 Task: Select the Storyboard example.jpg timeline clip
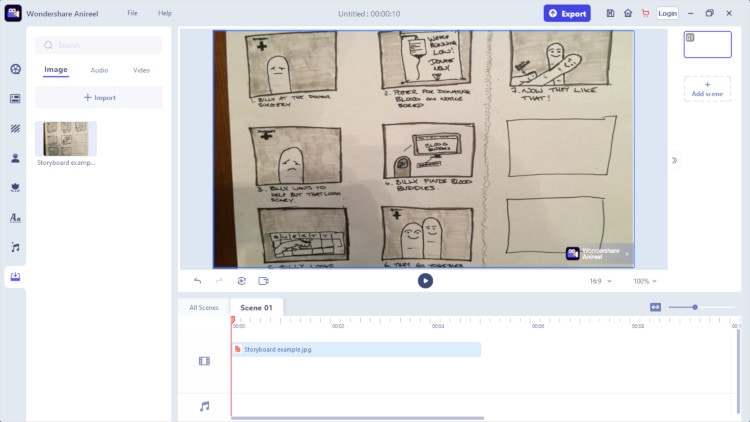[x=356, y=349]
